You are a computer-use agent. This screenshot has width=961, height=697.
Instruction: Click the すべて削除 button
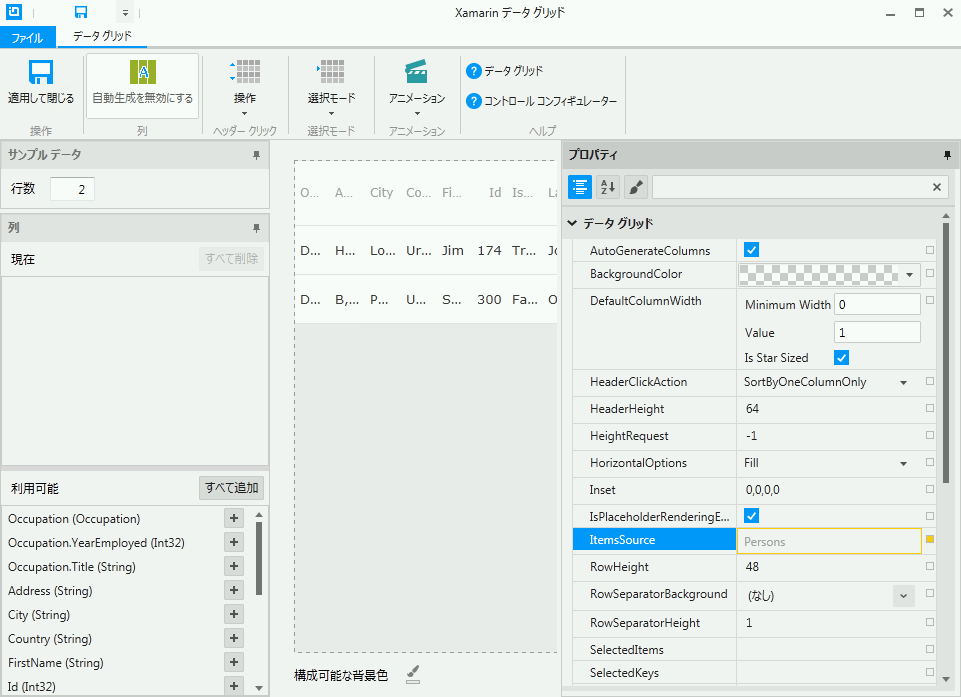(232, 259)
